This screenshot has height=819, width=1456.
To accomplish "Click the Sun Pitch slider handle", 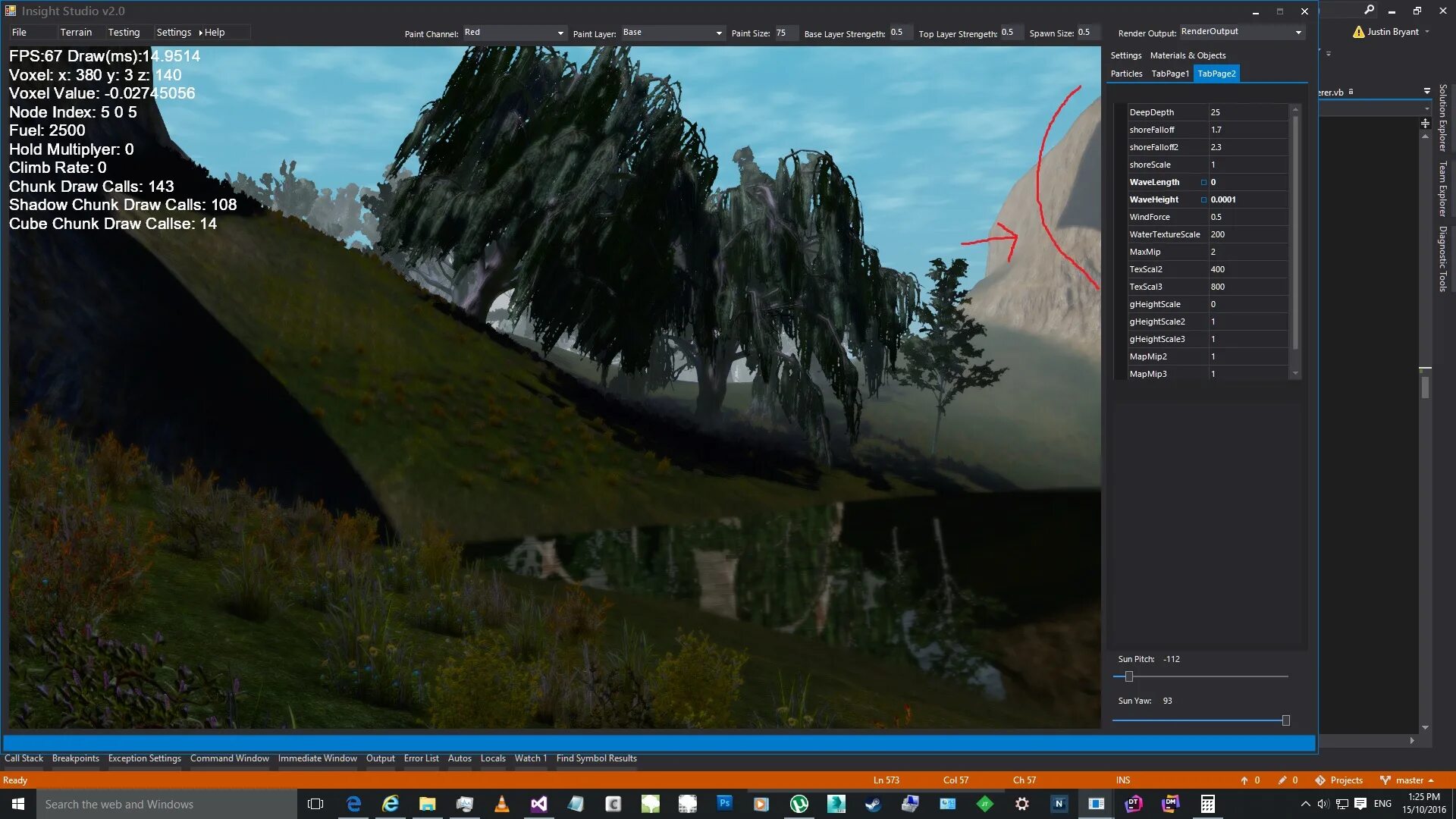I will point(1129,676).
